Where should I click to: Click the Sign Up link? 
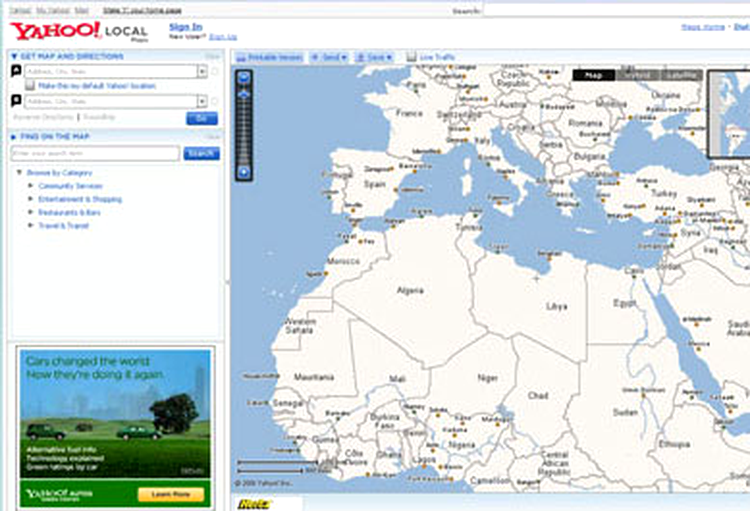(x=222, y=37)
